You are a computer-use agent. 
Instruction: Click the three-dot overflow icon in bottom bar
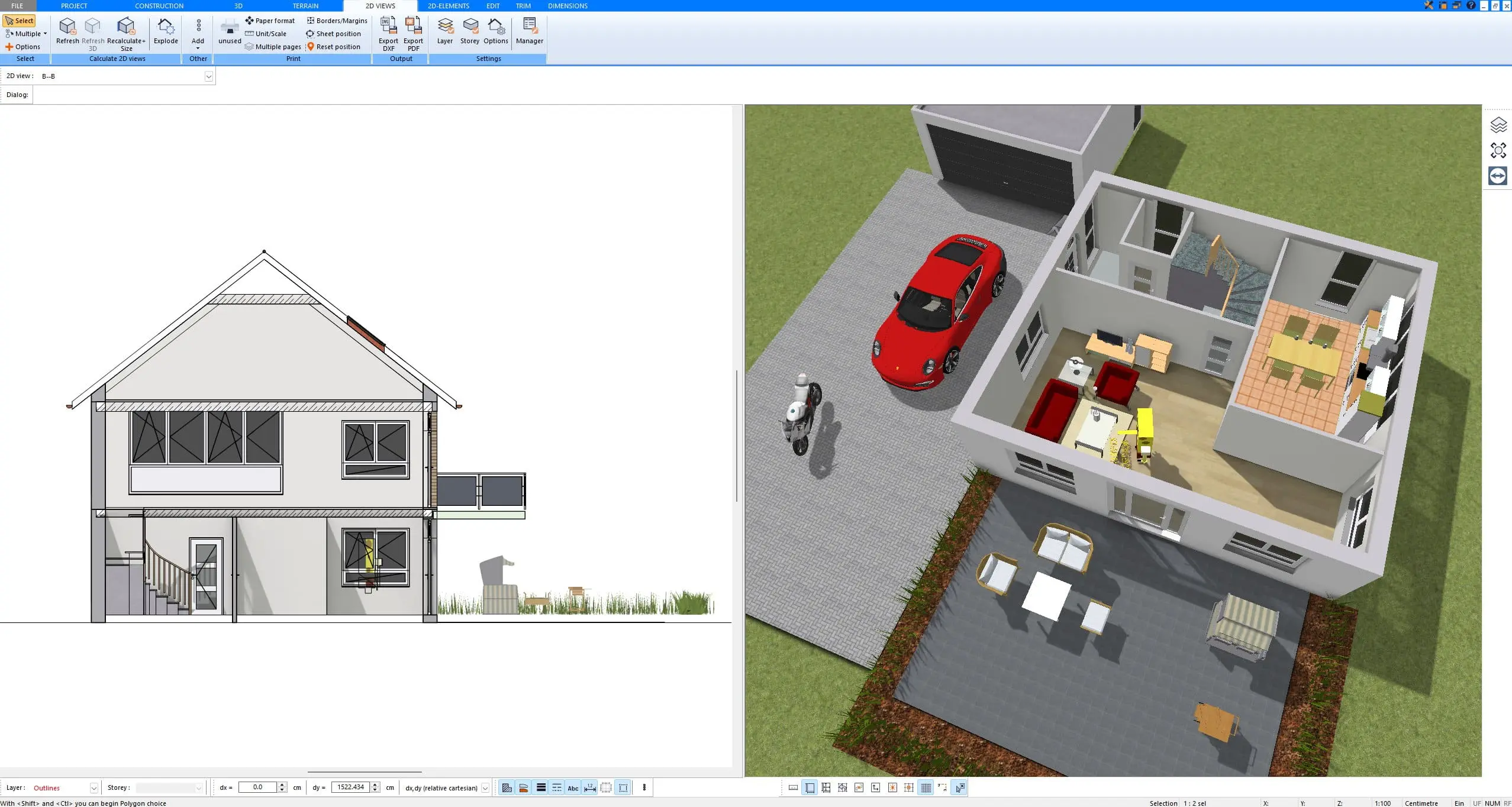pos(644,787)
